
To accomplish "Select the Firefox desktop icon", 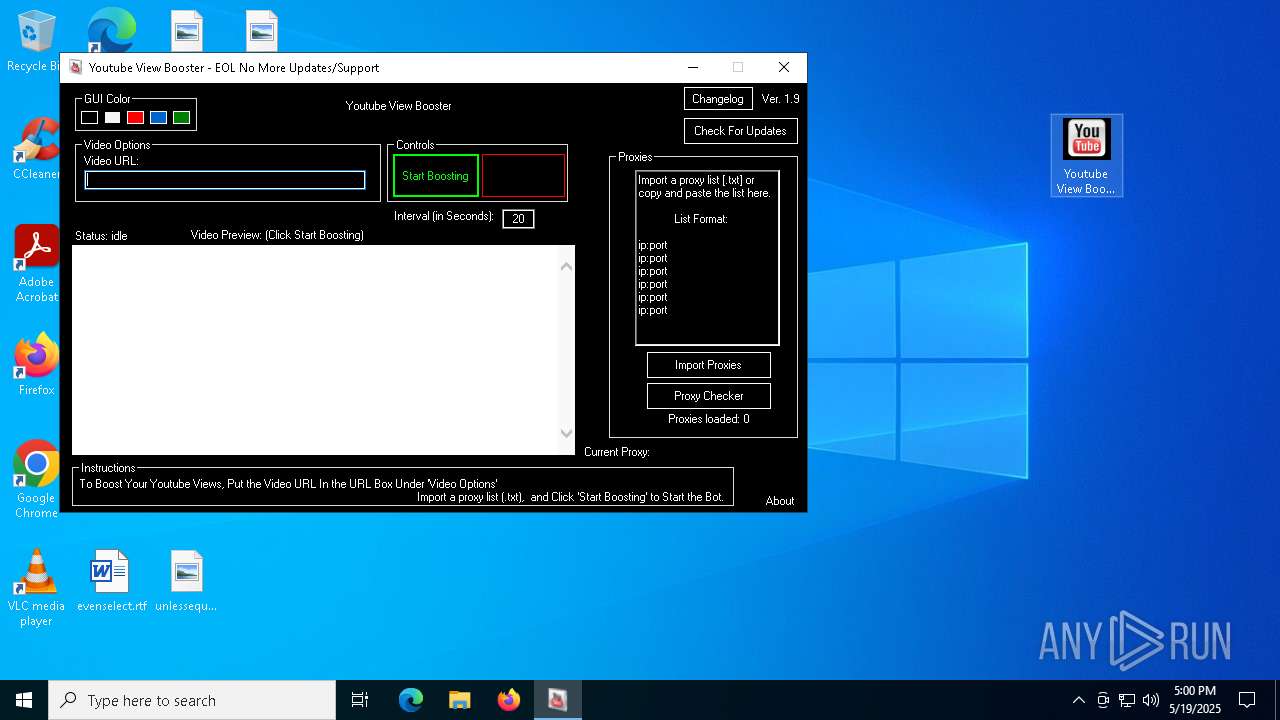I will pyautogui.click(x=36, y=365).
